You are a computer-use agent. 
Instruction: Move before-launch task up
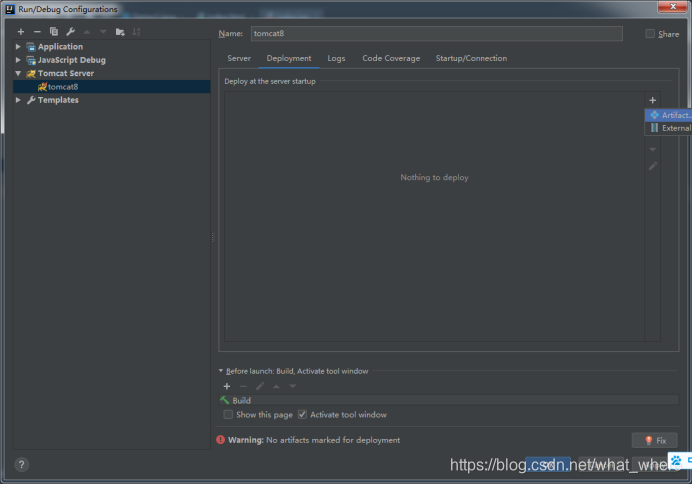276,386
